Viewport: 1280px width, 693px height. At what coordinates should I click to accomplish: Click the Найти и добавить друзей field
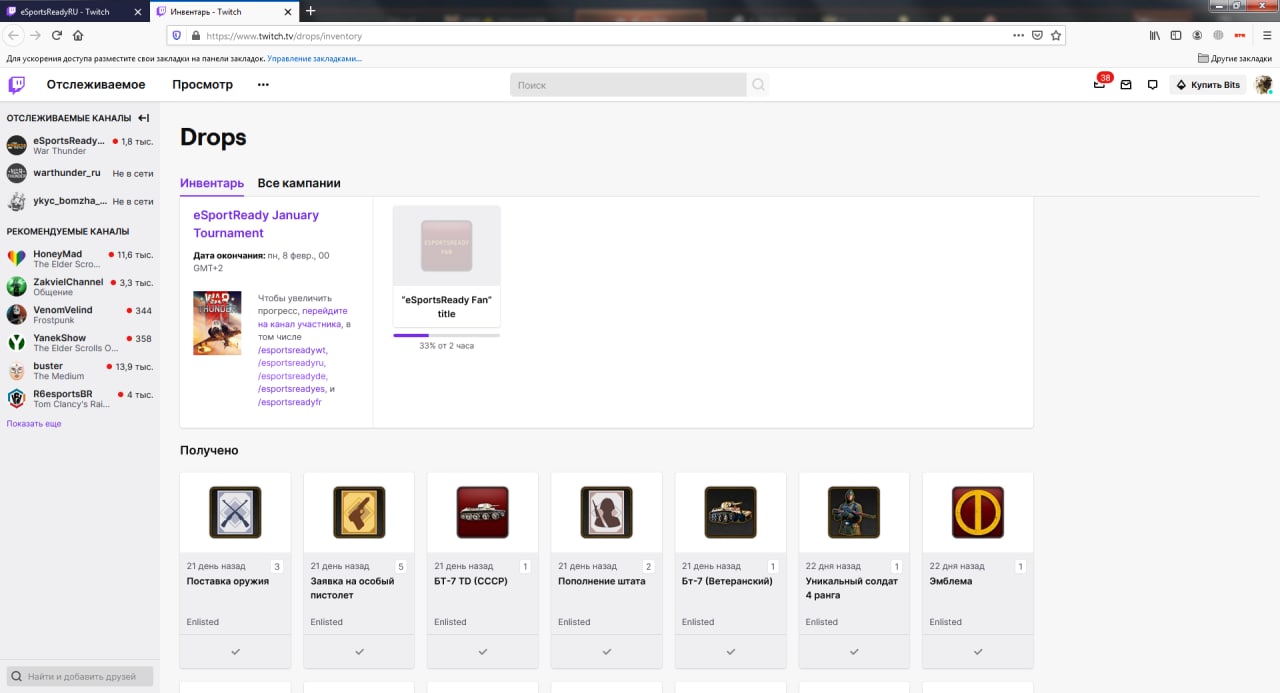[80, 677]
